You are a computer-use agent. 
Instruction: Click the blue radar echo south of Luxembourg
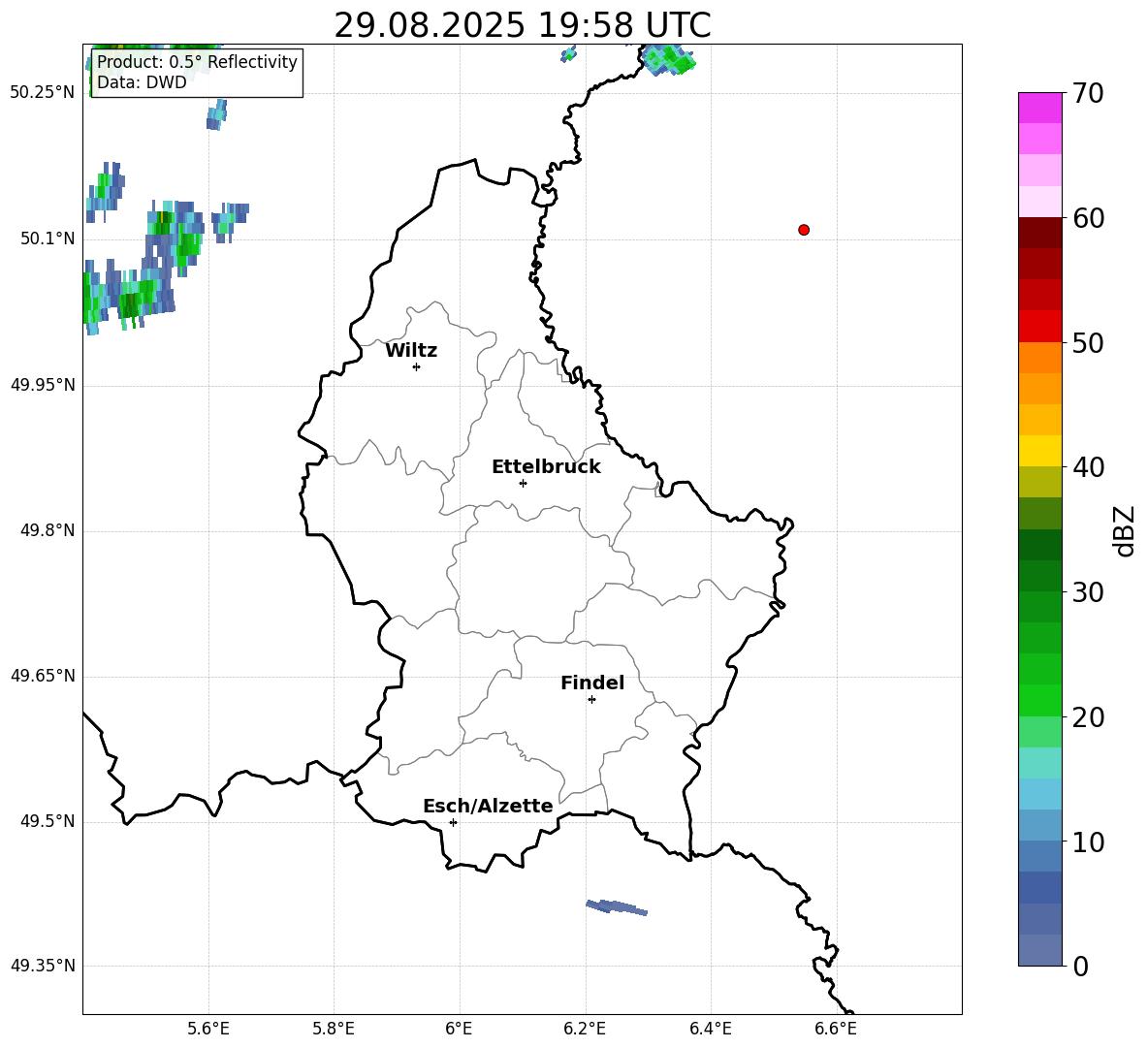coord(617,907)
